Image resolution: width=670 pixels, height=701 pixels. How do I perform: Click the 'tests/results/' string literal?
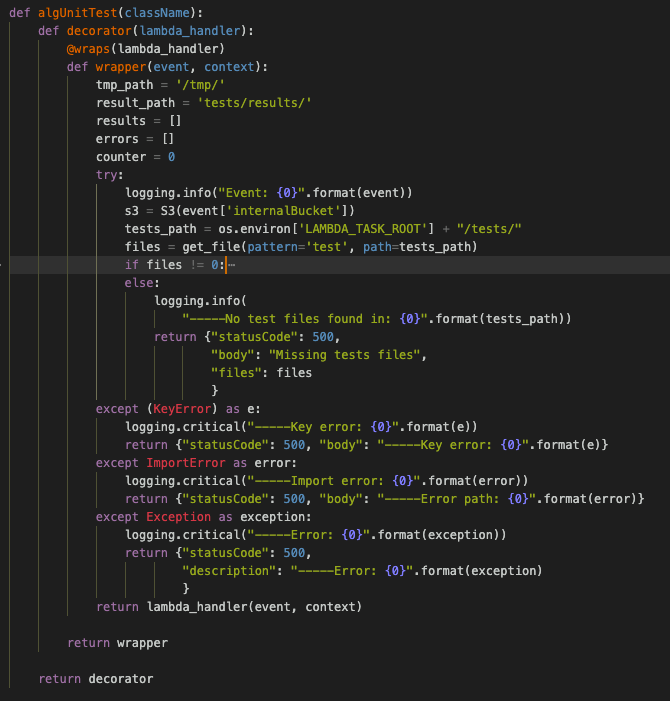coord(257,103)
